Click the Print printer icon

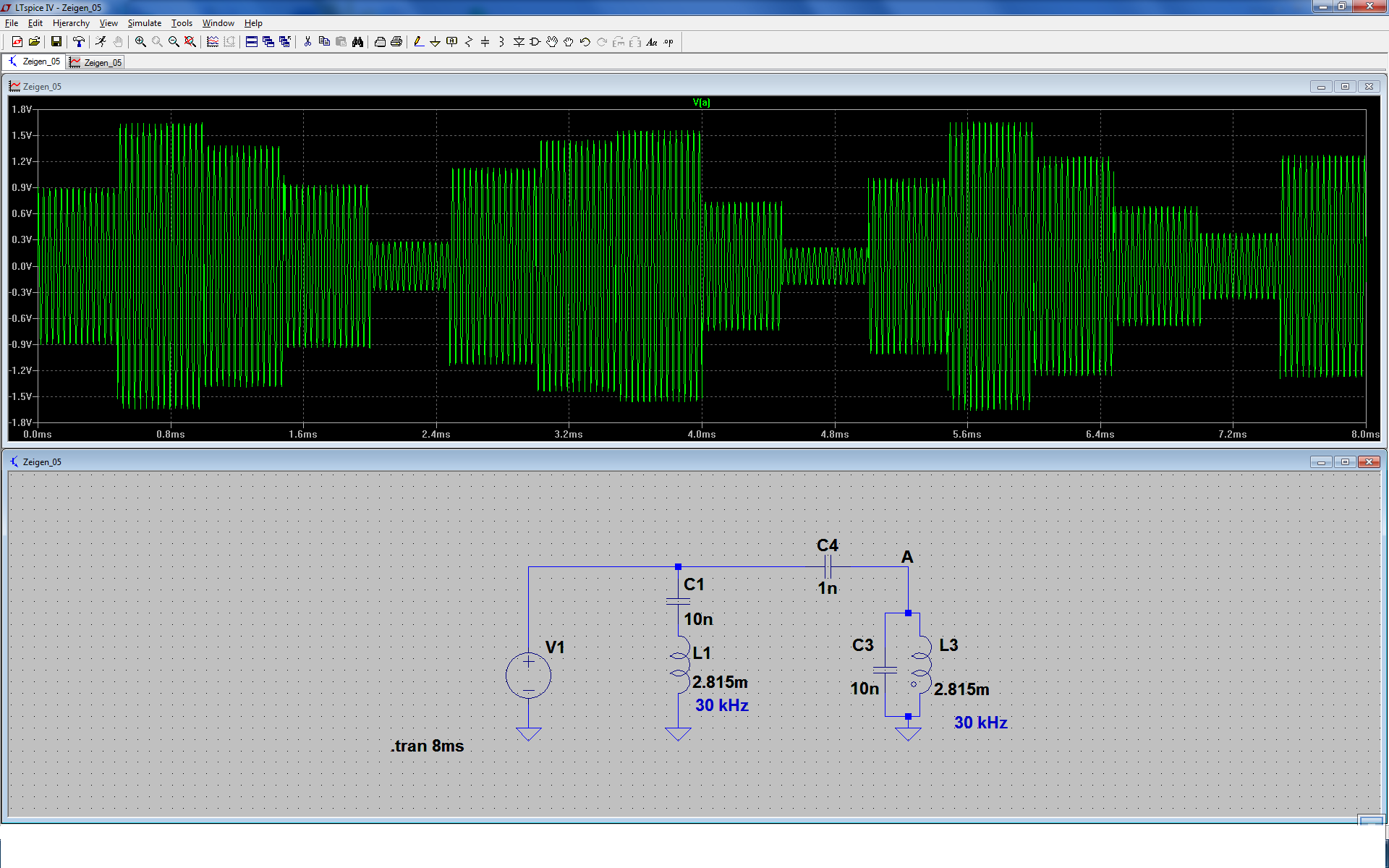pos(396,42)
